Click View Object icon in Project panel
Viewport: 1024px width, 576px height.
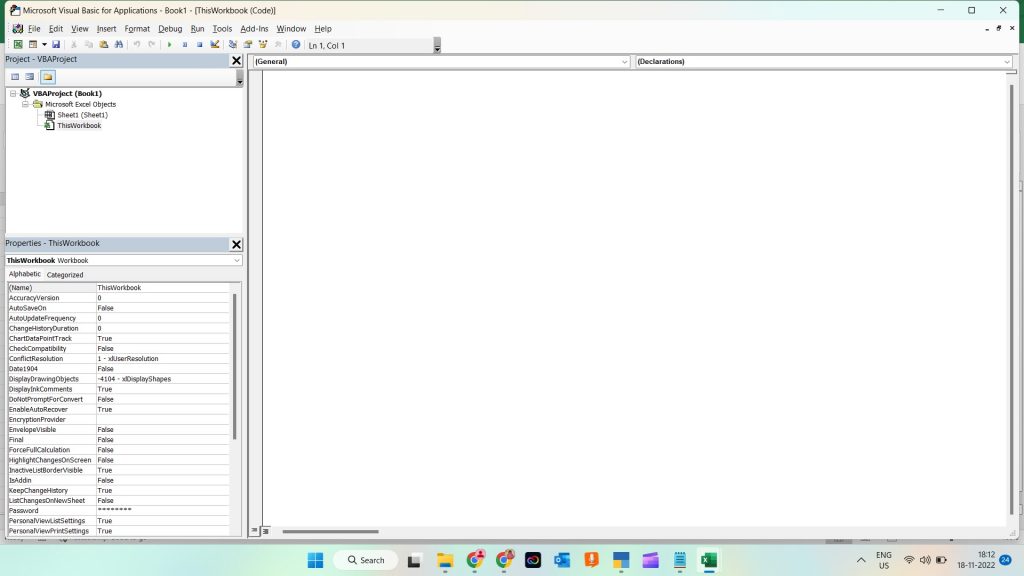click(x=30, y=76)
